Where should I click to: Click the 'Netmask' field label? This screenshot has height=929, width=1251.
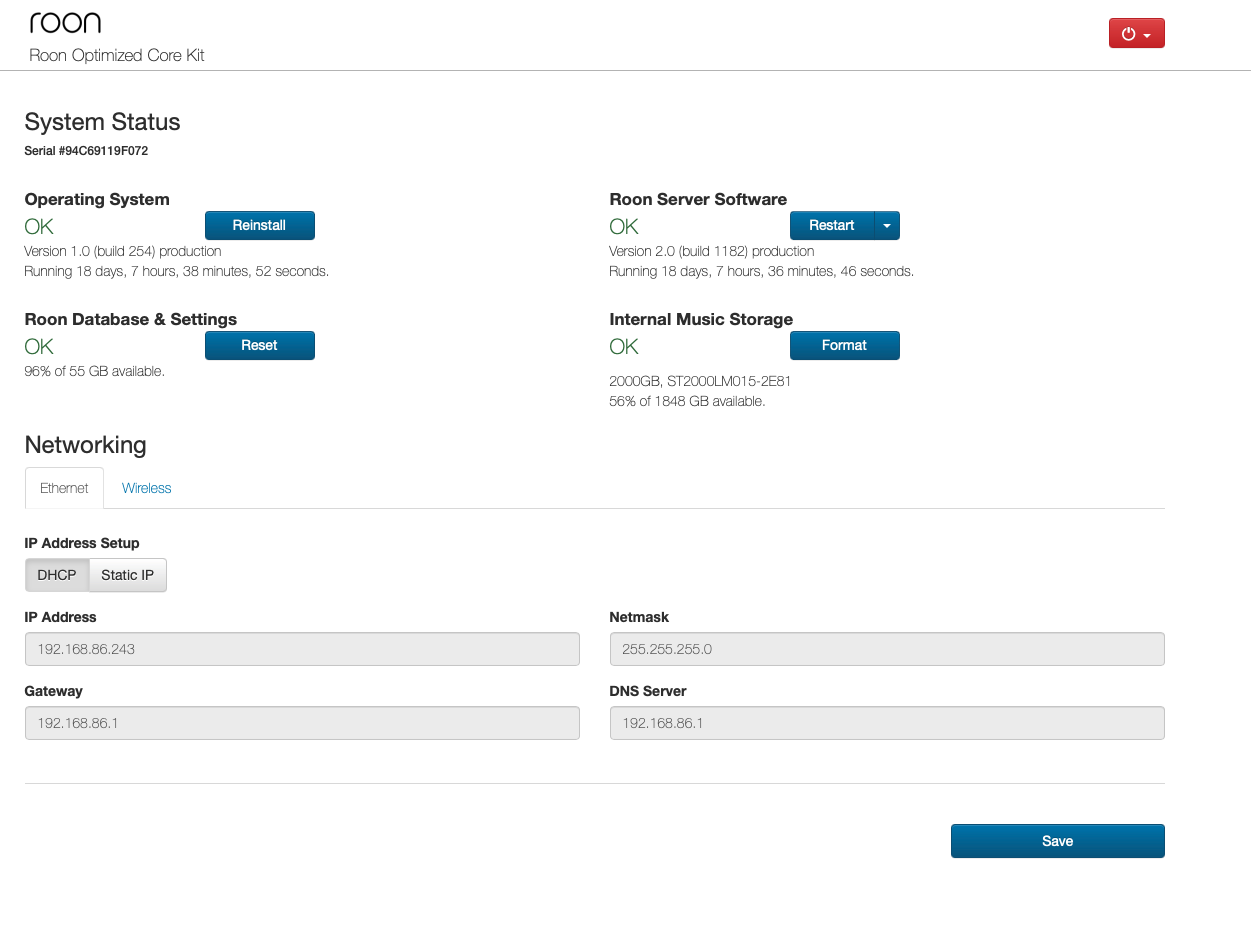[x=639, y=617]
